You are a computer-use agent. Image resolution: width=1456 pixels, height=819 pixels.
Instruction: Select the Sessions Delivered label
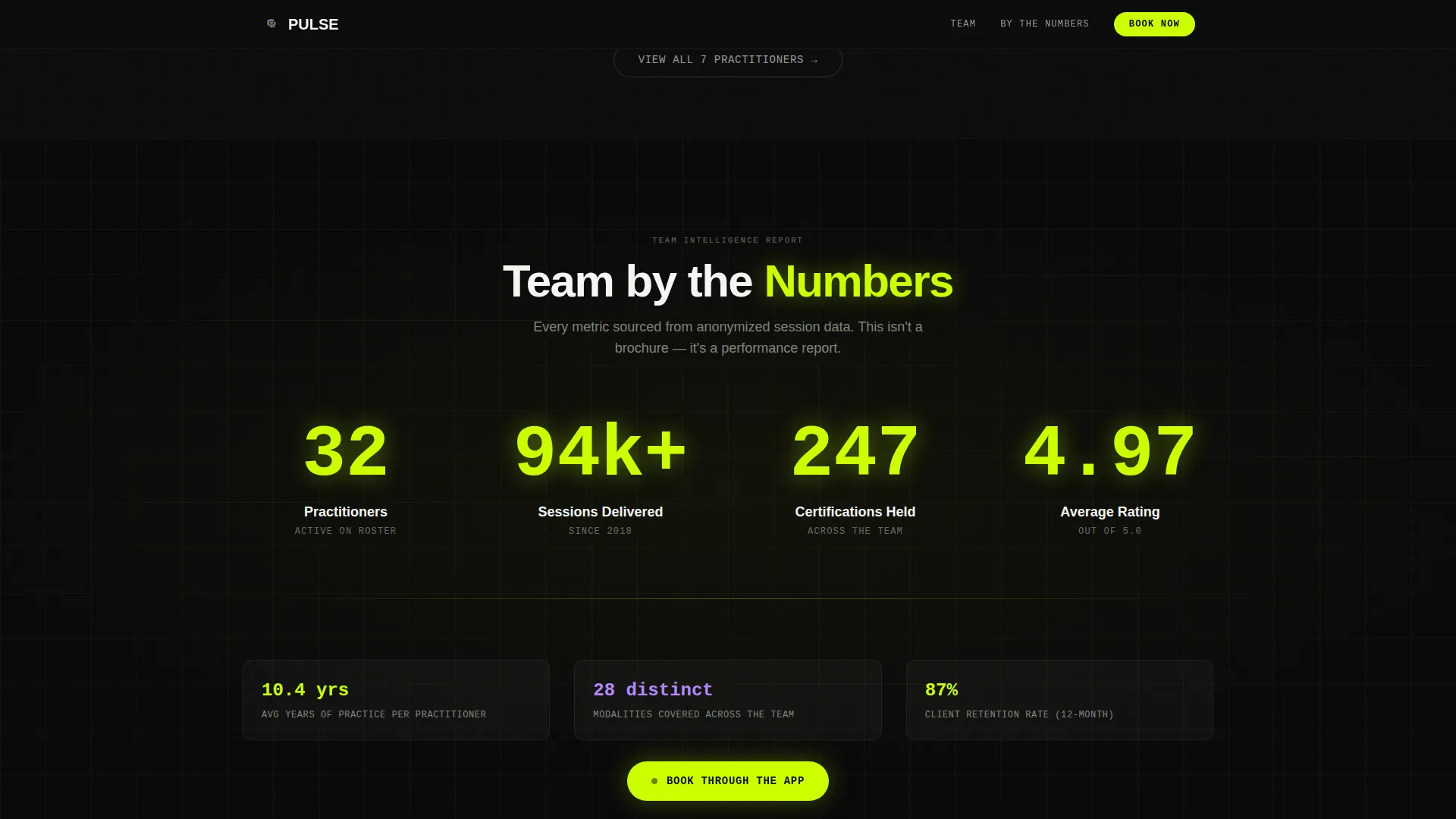pyautogui.click(x=601, y=512)
